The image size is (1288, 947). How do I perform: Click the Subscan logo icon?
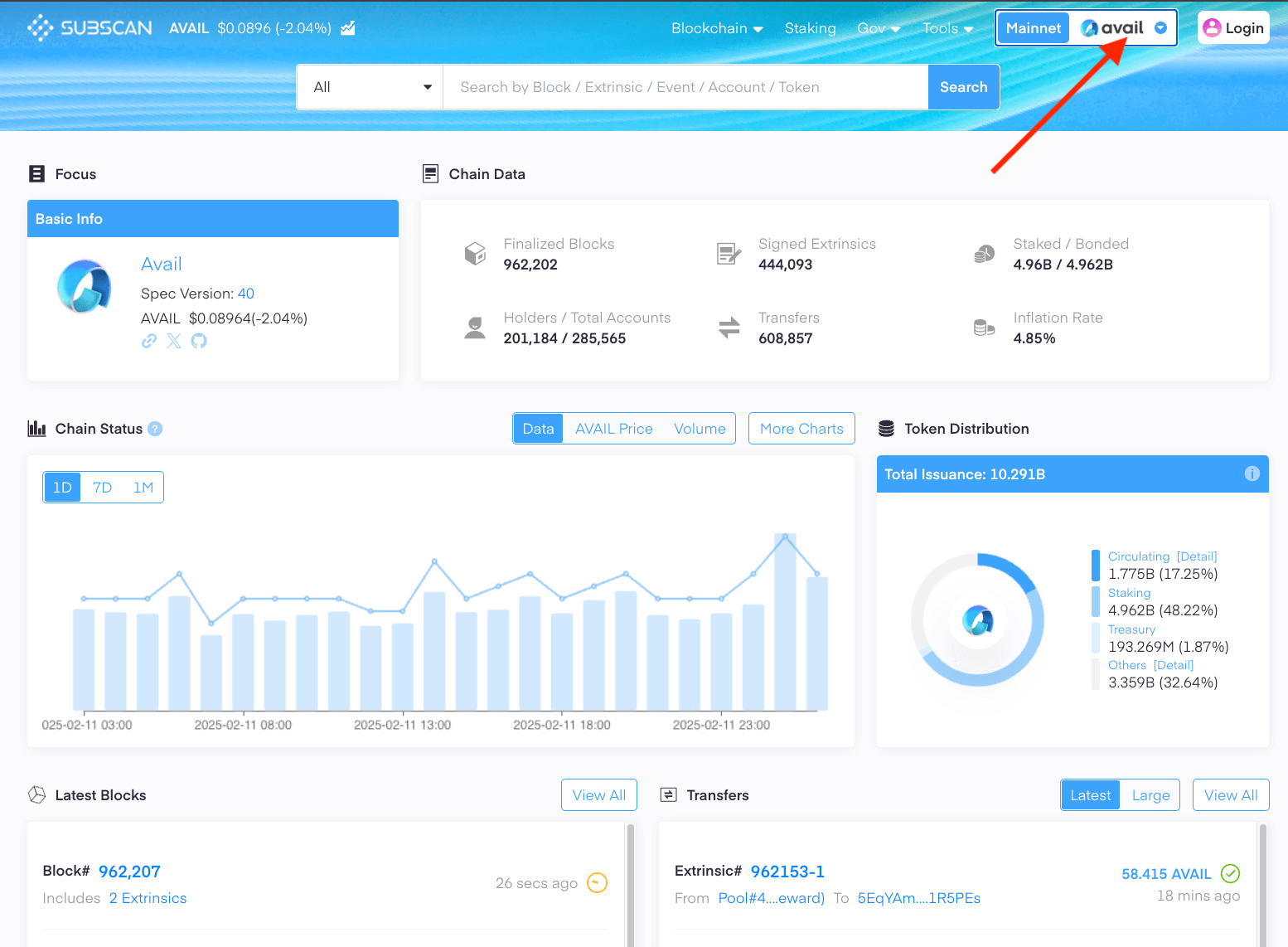40,28
